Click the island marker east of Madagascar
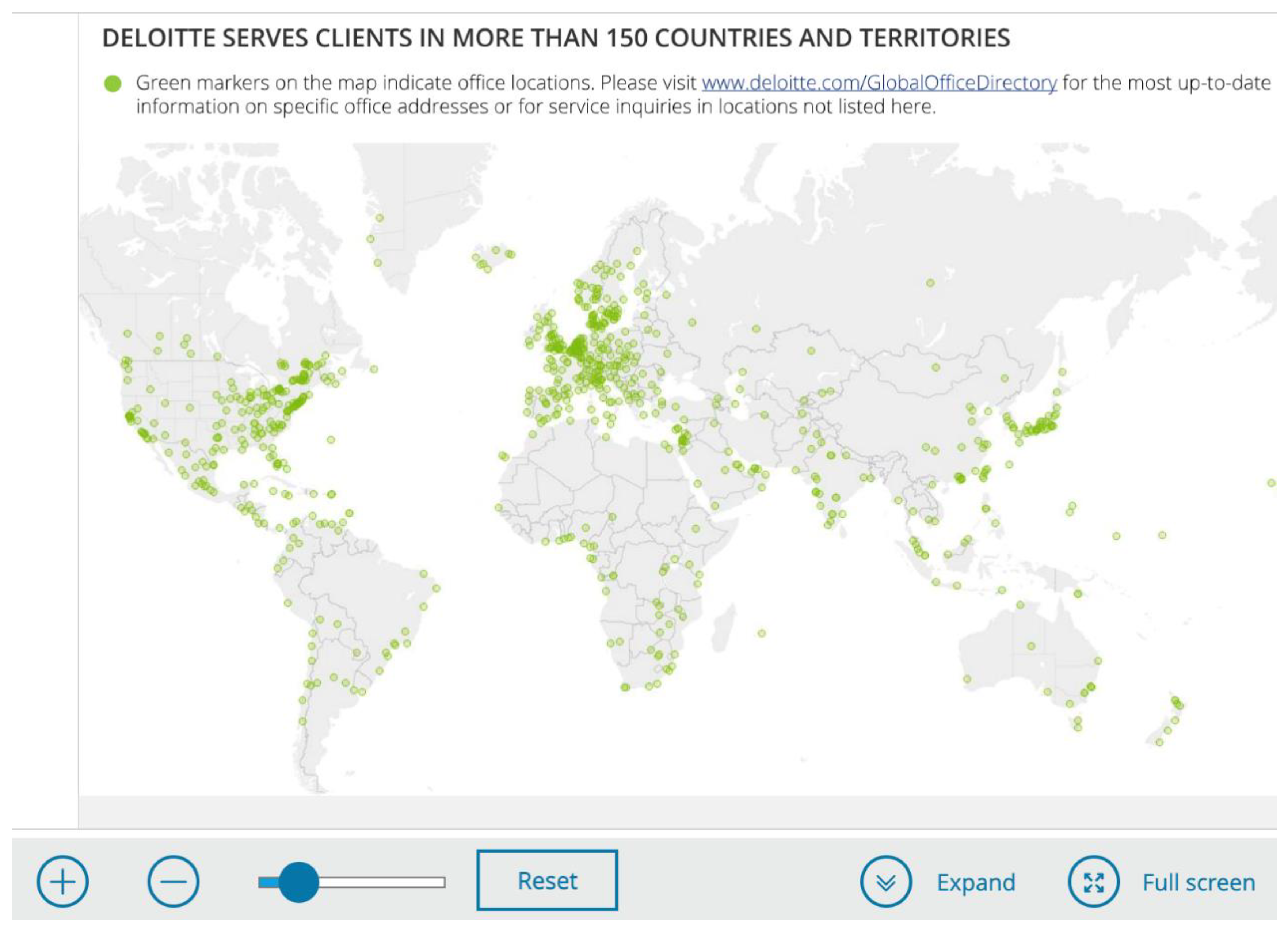Image resolution: width=1288 pixels, height=928 pixels. [x=762, y=633]
